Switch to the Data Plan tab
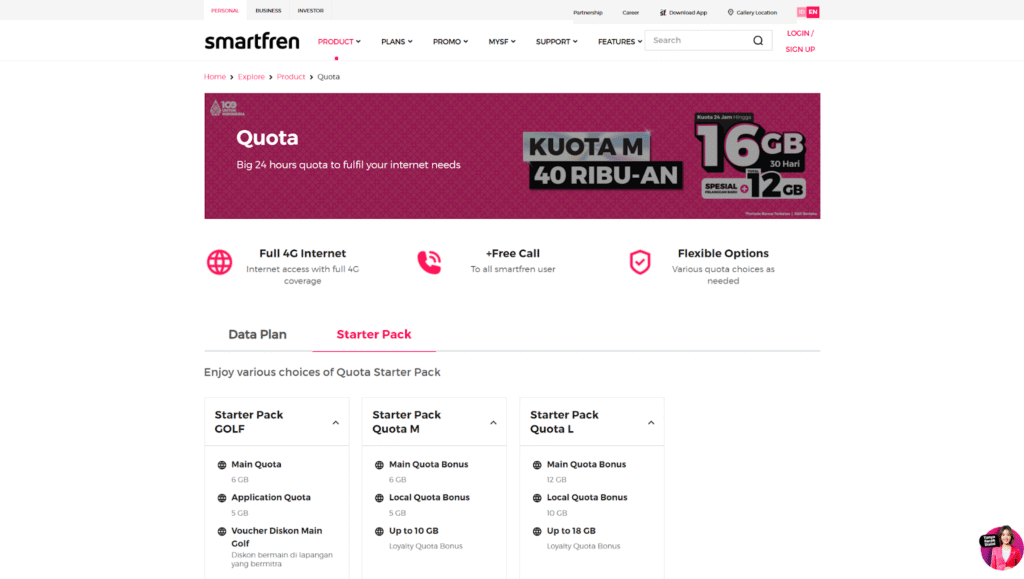This screenshot has width=1024, height=579. (257, 334)
